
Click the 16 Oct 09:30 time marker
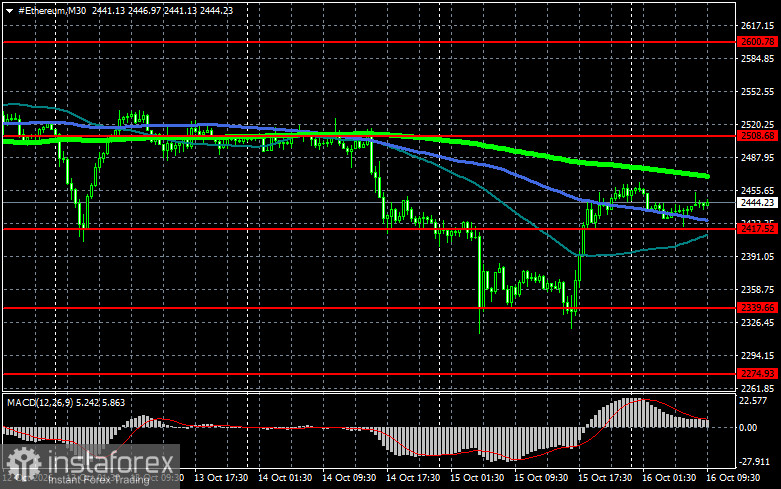[x=733, y=477]
